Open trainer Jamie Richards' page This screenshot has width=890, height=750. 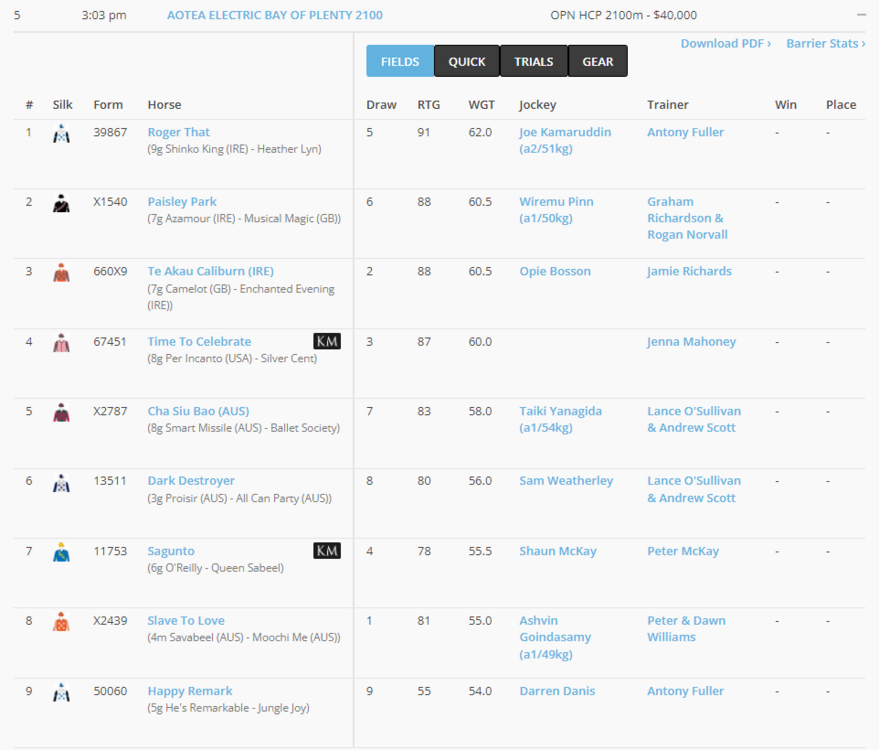689,271
